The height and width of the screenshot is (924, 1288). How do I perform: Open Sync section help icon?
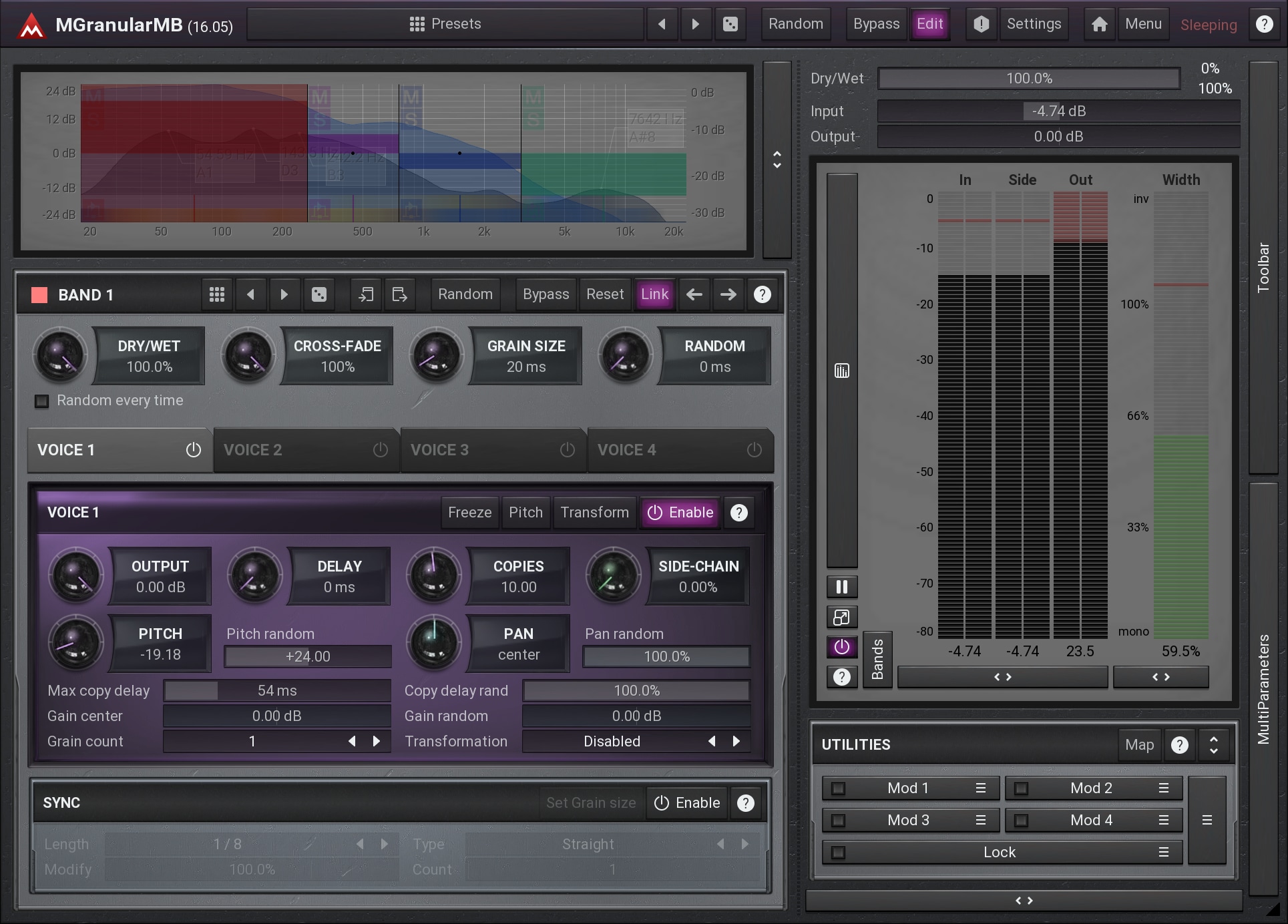click(x=746, y=803)
